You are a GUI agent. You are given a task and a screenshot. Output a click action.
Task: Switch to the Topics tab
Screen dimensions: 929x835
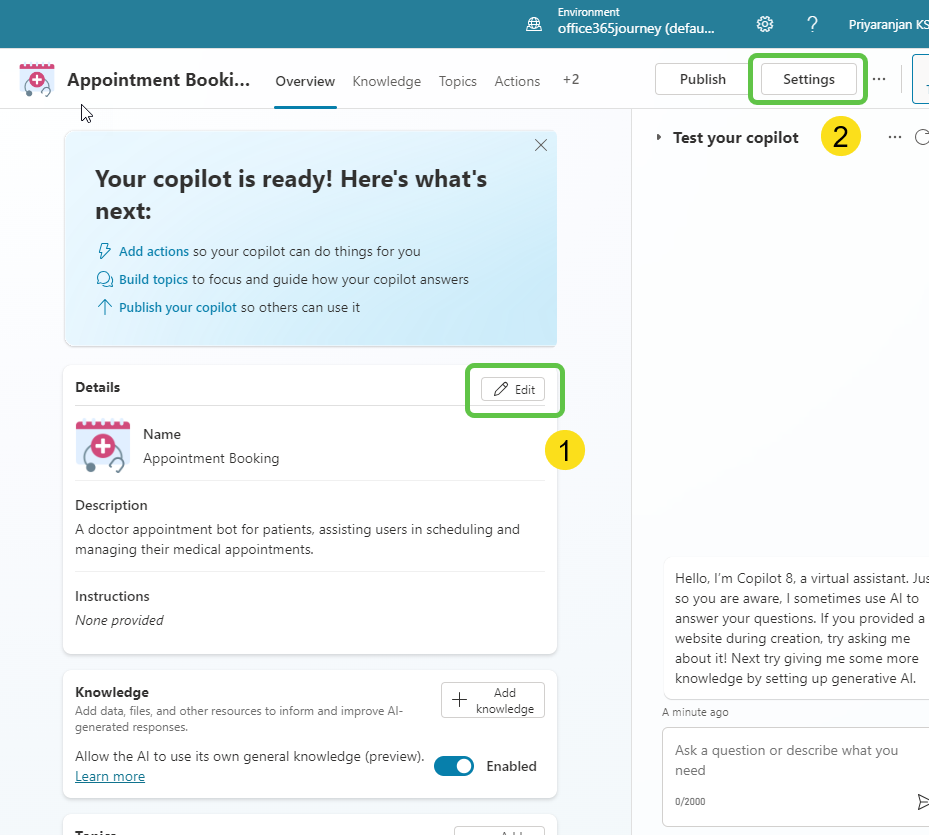point(457,81)
